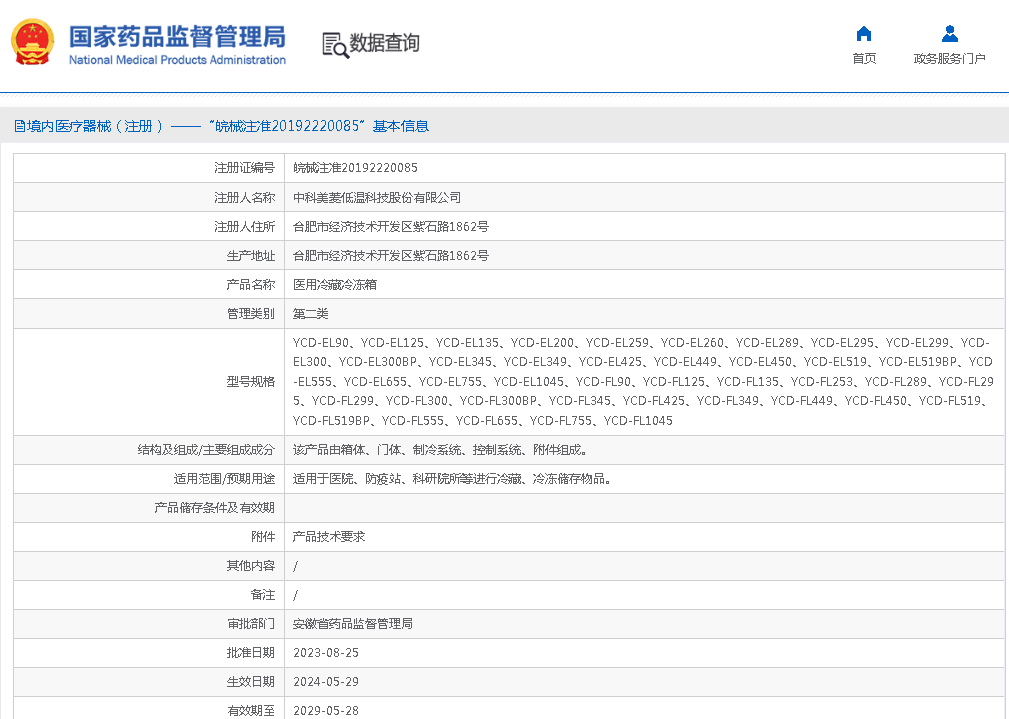1009x719 pixels.
Task: Click the National Medical Products Administration English text
Action: click(177, 60)
